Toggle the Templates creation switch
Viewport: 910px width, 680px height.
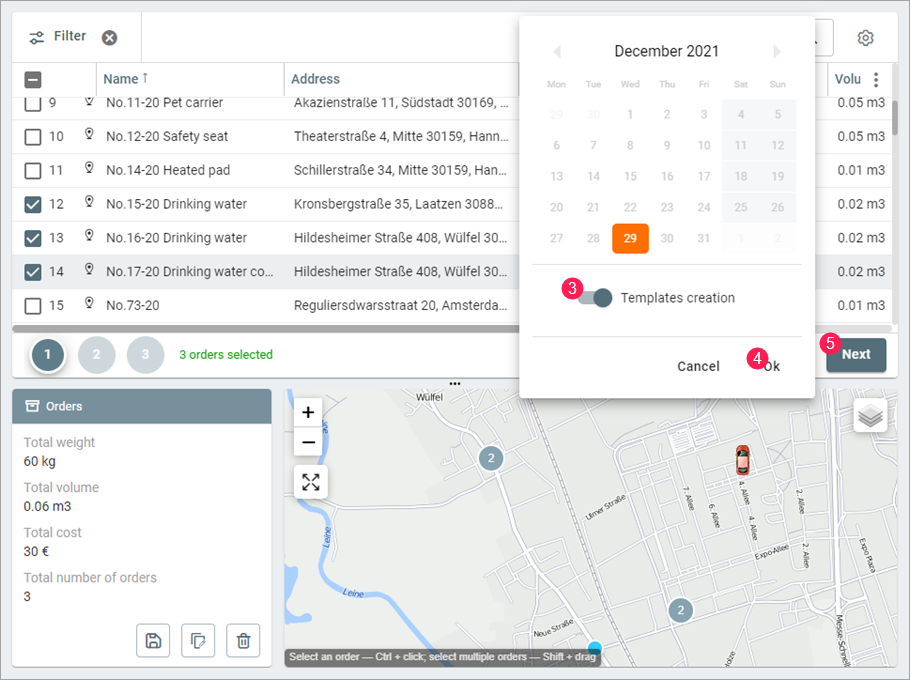596,298
